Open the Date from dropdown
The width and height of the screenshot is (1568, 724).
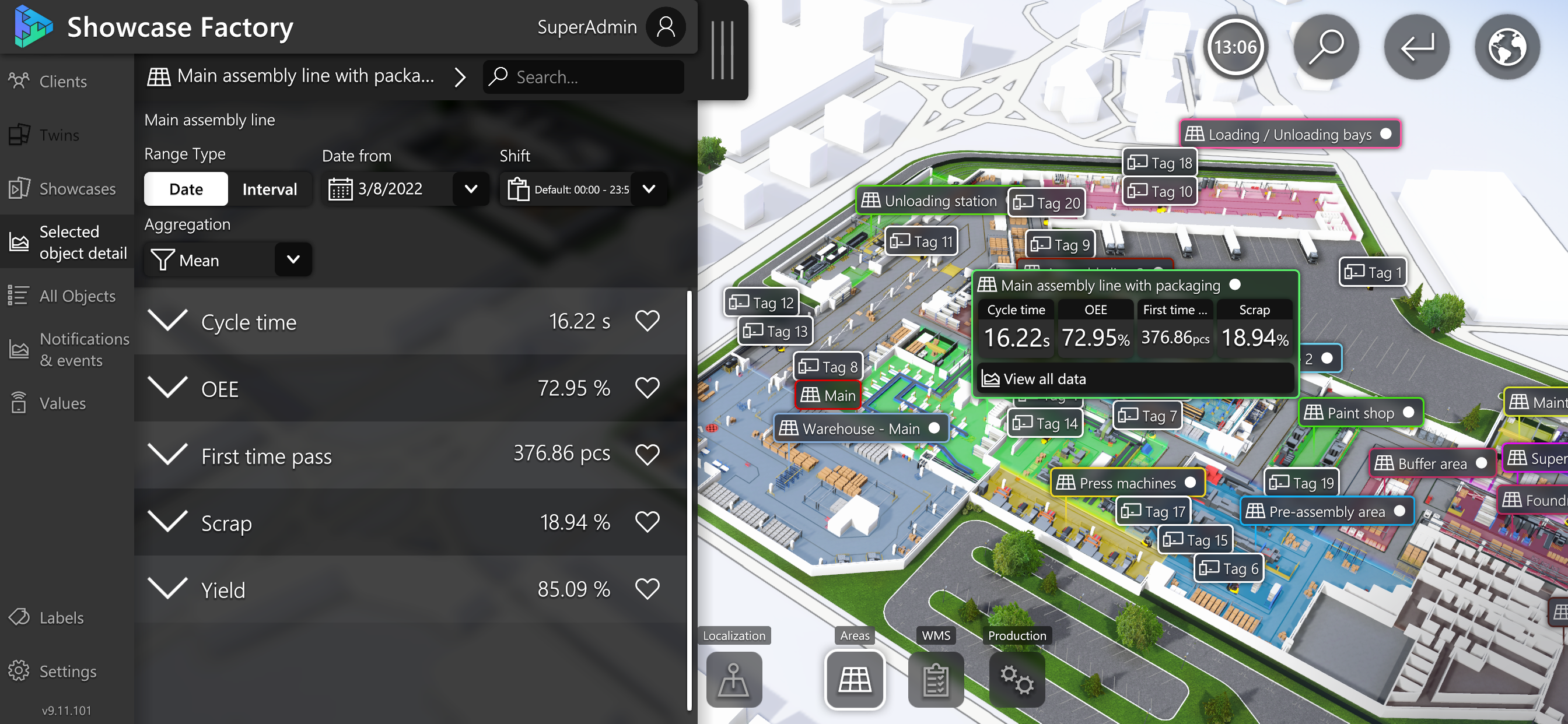tap(471, 189)
